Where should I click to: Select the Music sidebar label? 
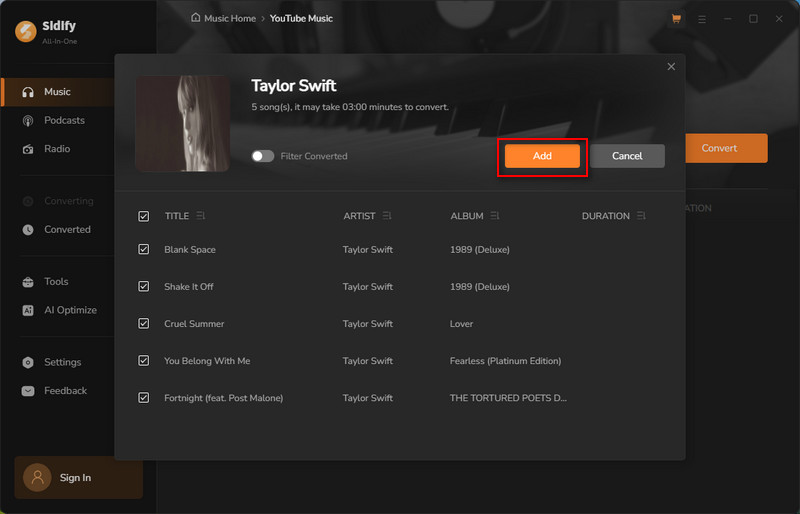coord(57,92)
